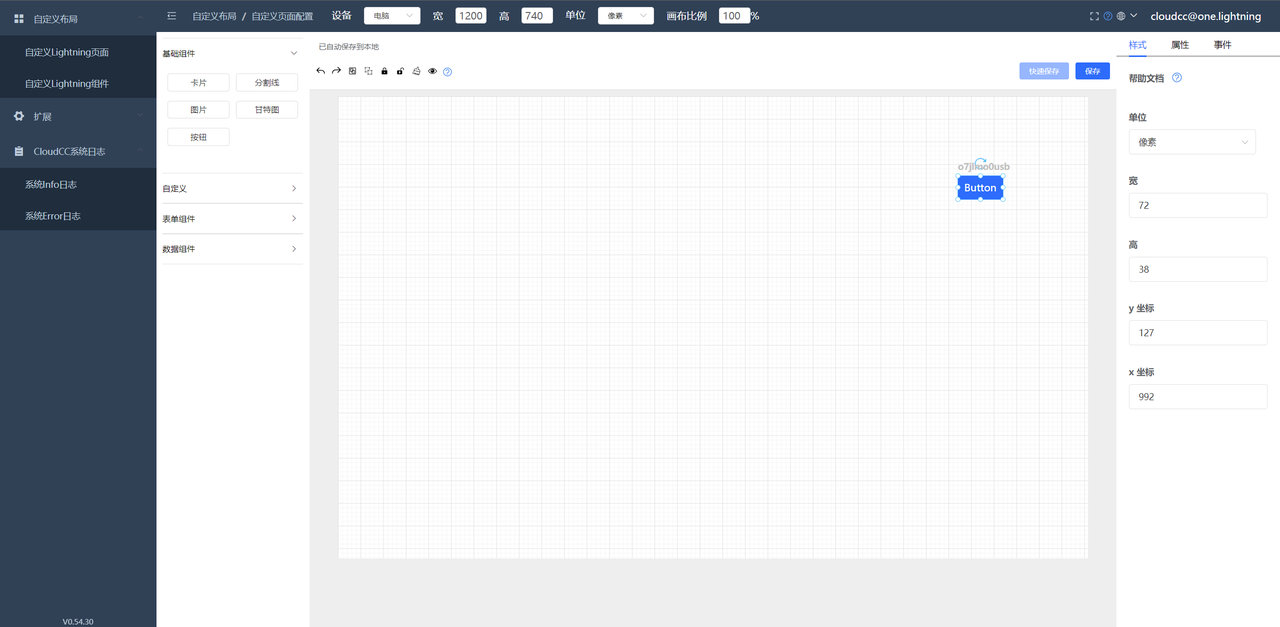Click the redo arrow in canvas toolbar

tap(336, 71)
